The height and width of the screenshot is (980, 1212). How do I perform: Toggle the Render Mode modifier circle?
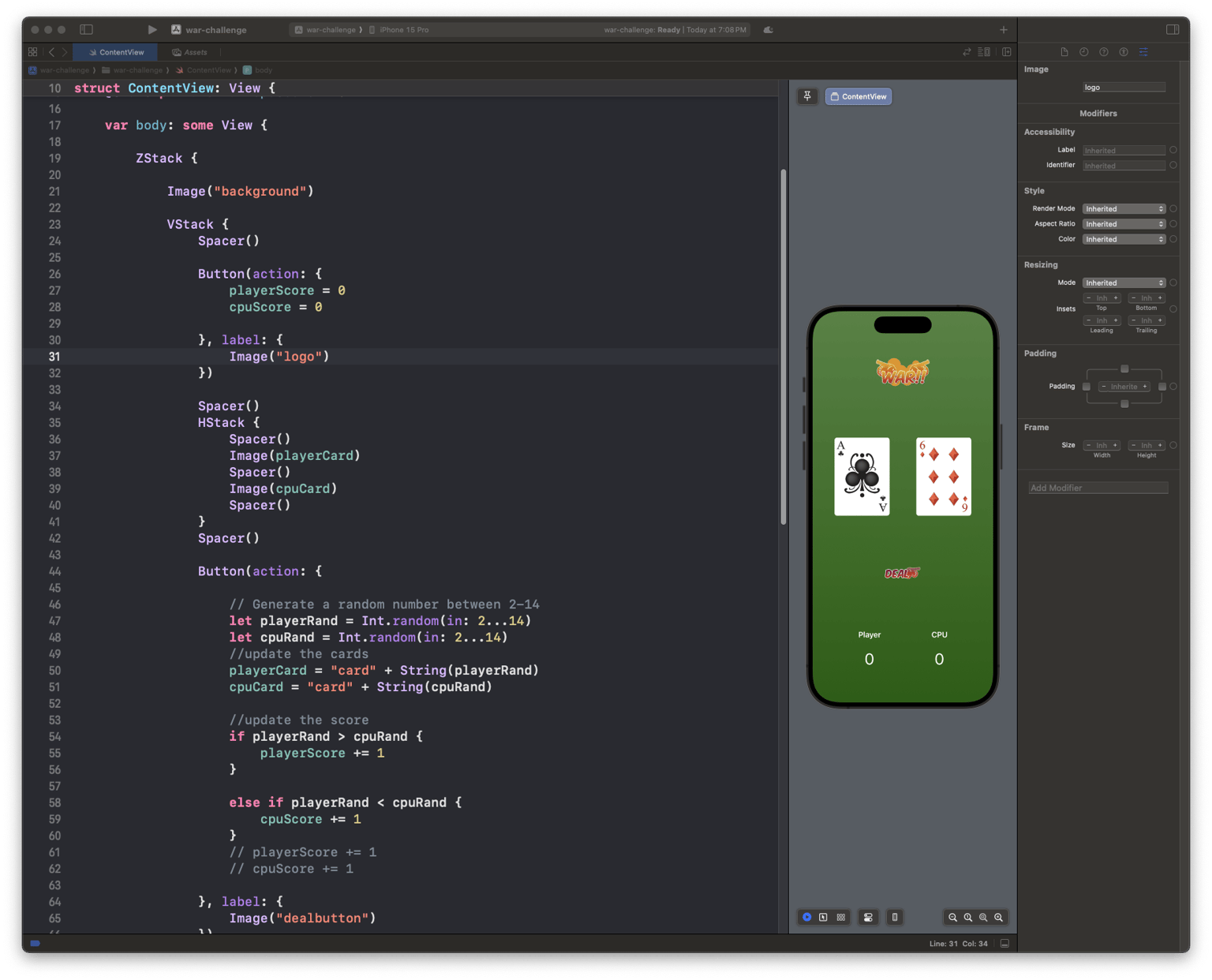(x=1173, y=209)
